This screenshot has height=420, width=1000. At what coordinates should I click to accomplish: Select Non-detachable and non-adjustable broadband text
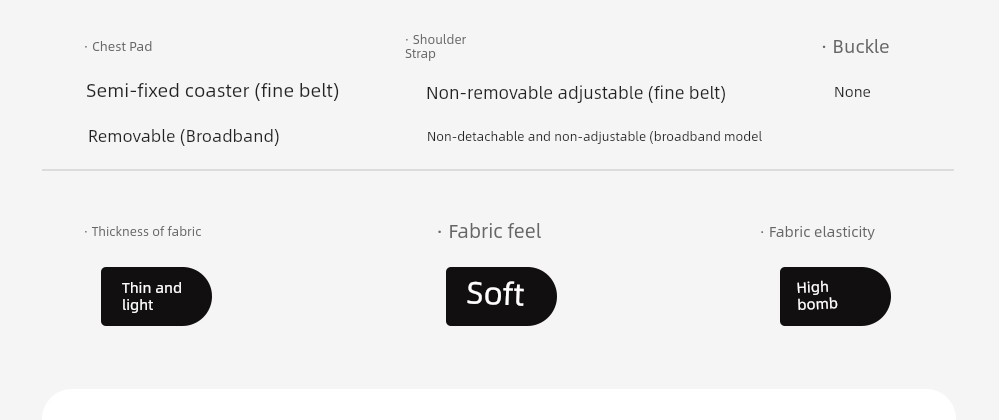pyautogui.click(x=594, y=136)
